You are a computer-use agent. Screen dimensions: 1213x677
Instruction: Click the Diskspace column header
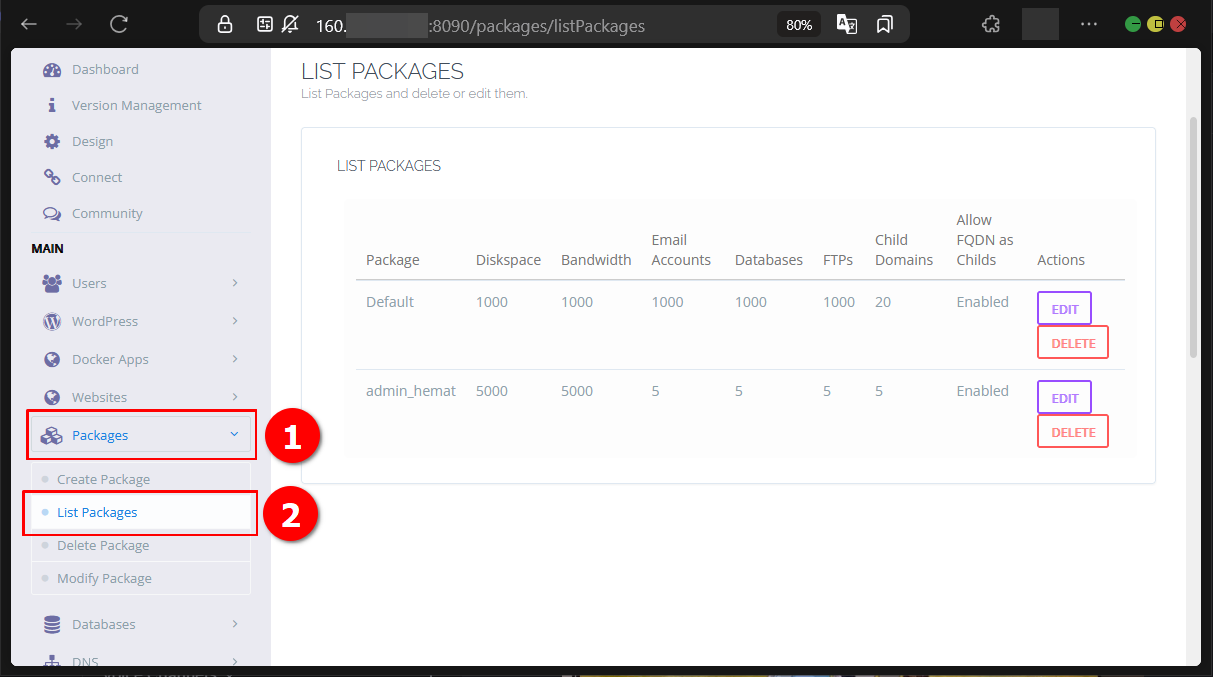click(x=508, y=260)
